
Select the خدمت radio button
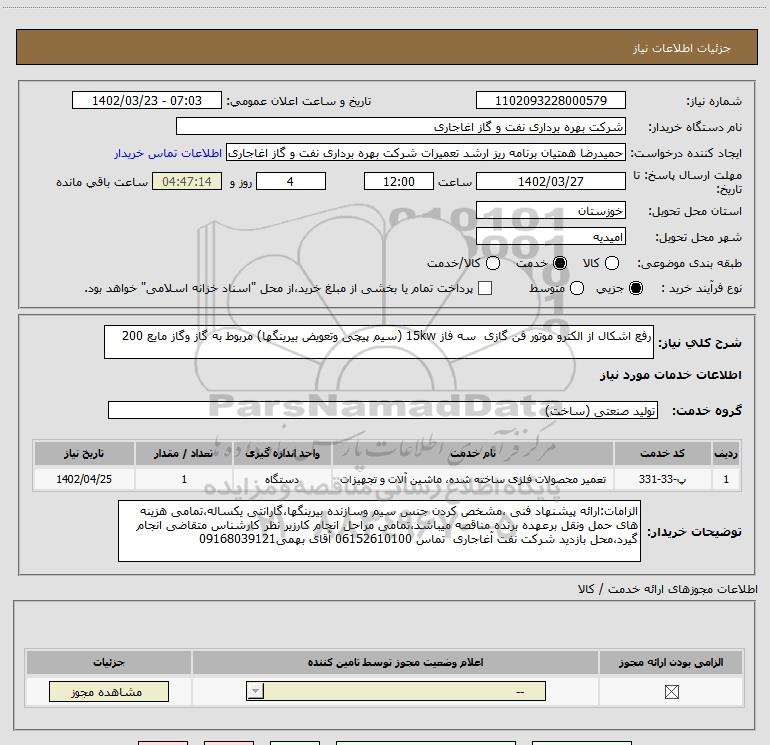click(x=560, y=264)
